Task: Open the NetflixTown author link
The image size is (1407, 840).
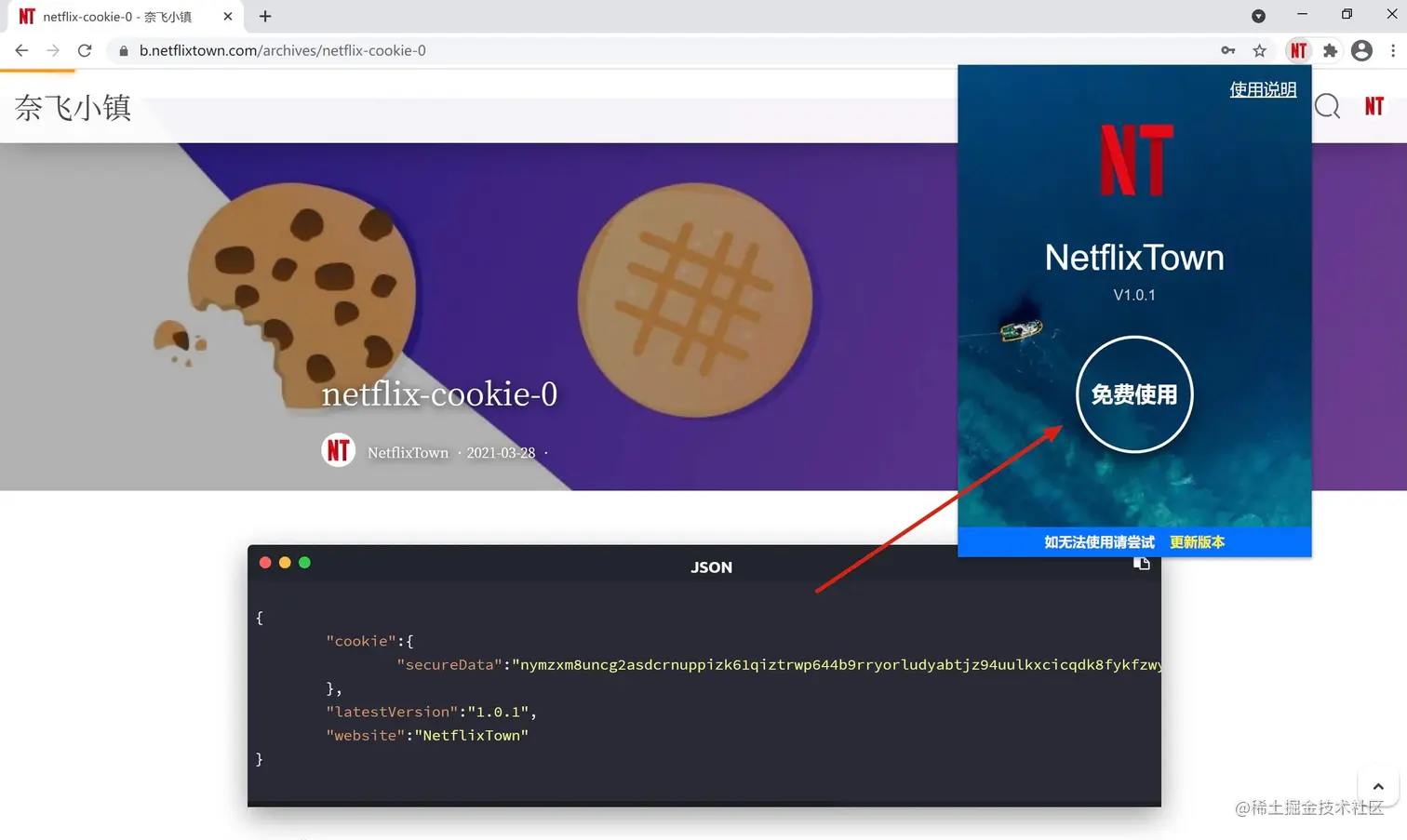Action: pyautogui.click(x=408, y=452)
